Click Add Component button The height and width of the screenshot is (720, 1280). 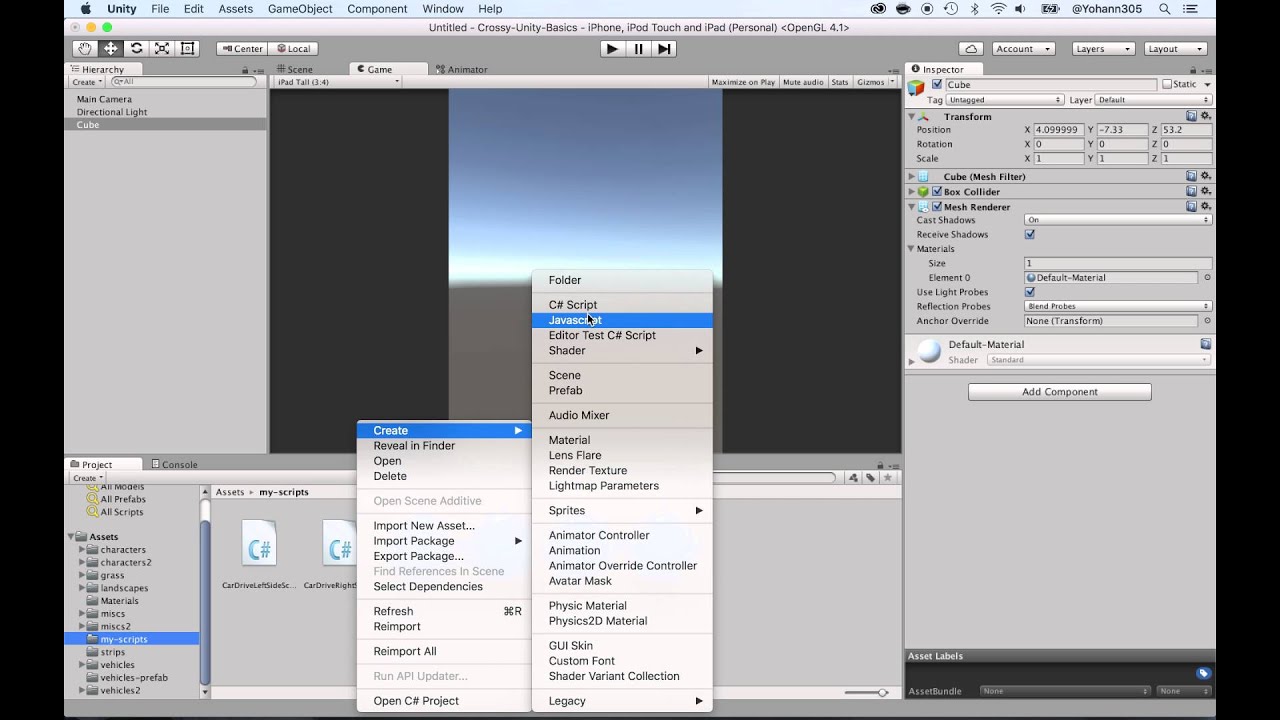[x=1060, y=392]
